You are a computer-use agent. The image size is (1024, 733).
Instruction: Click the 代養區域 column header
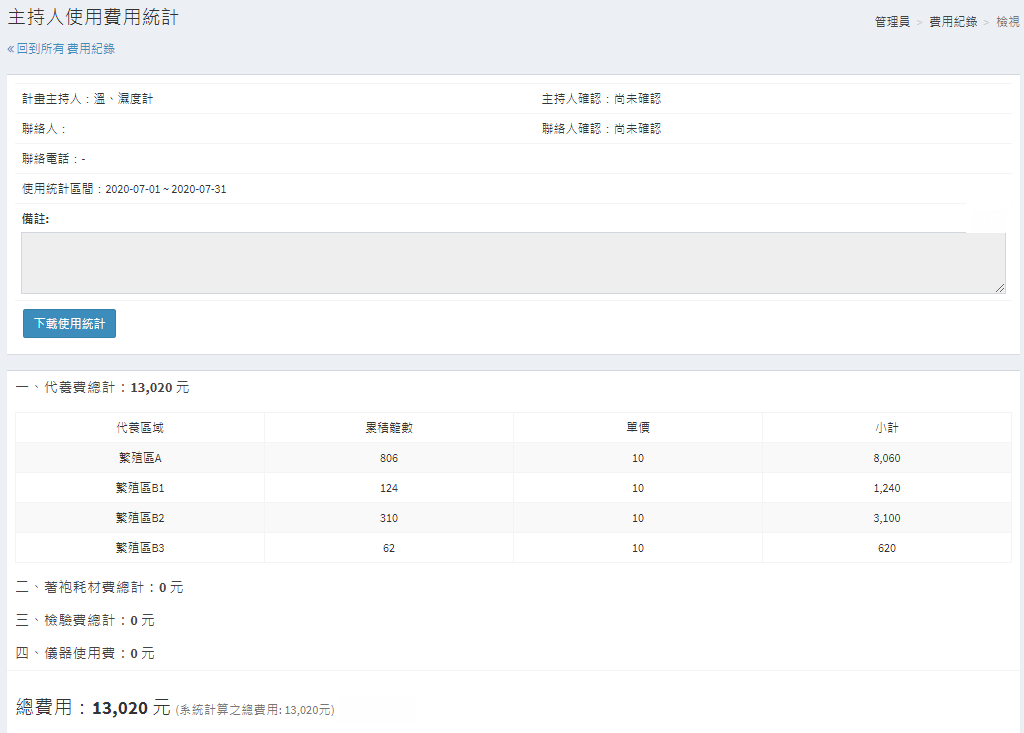click(140, 428)
